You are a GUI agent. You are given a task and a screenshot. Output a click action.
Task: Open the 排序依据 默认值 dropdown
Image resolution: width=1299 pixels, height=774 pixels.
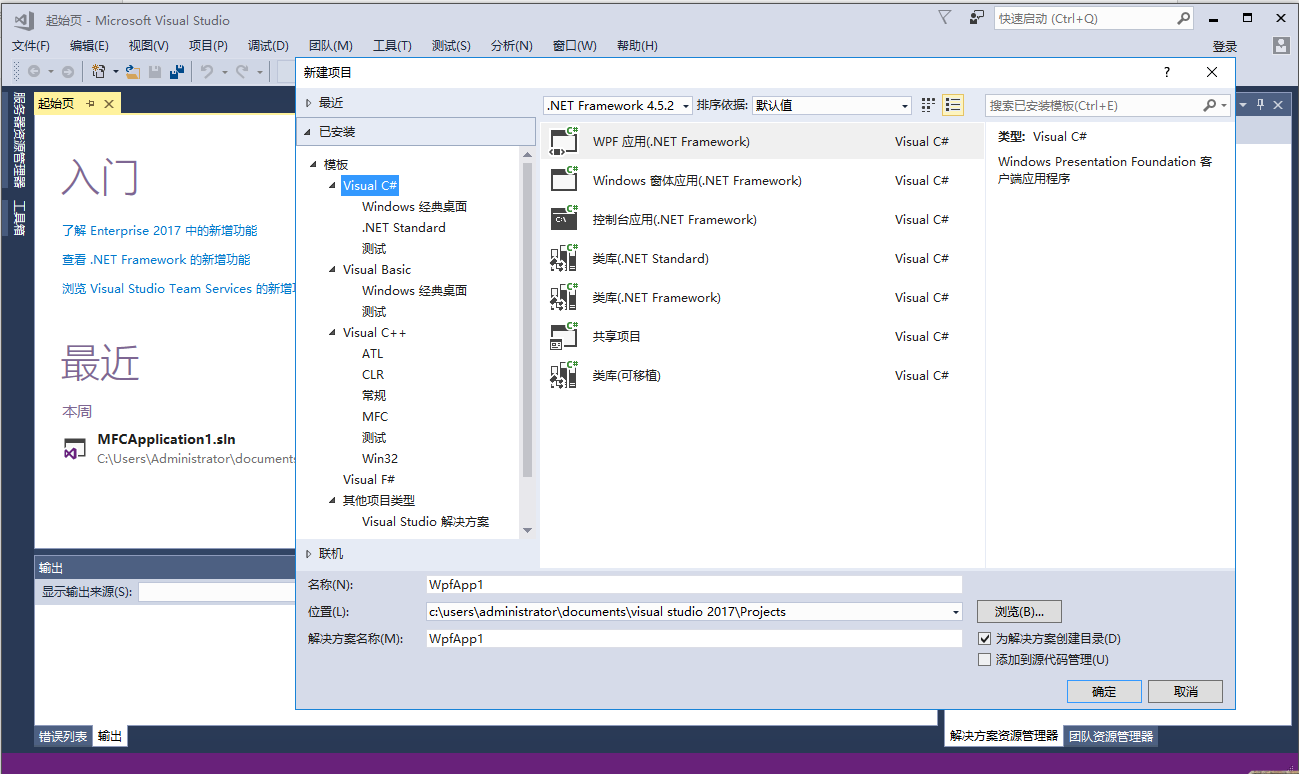[832, 105]
